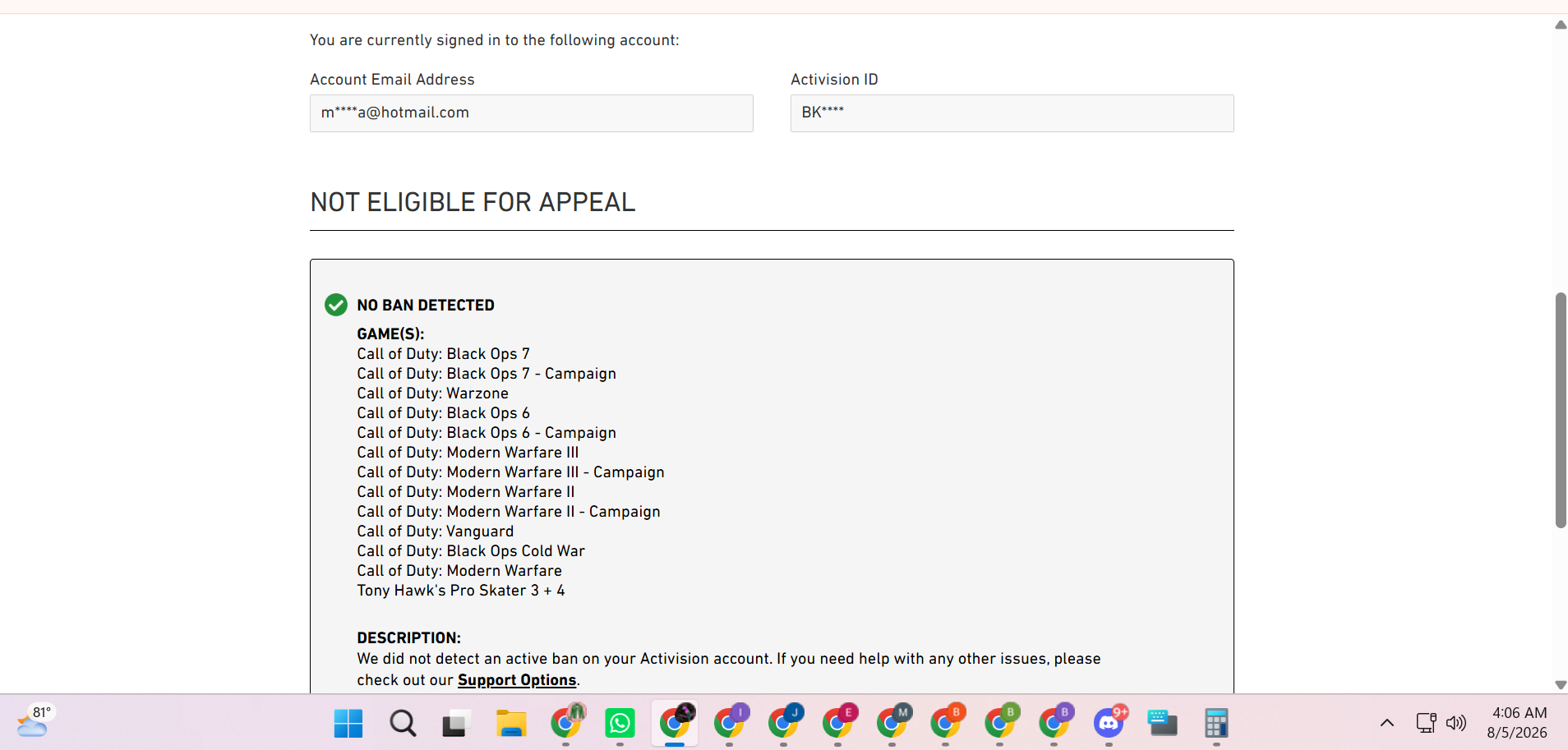
Task: Click "Call of Duty: Black Ops 7 - Campaign"
Action: [x=487, y=374]
